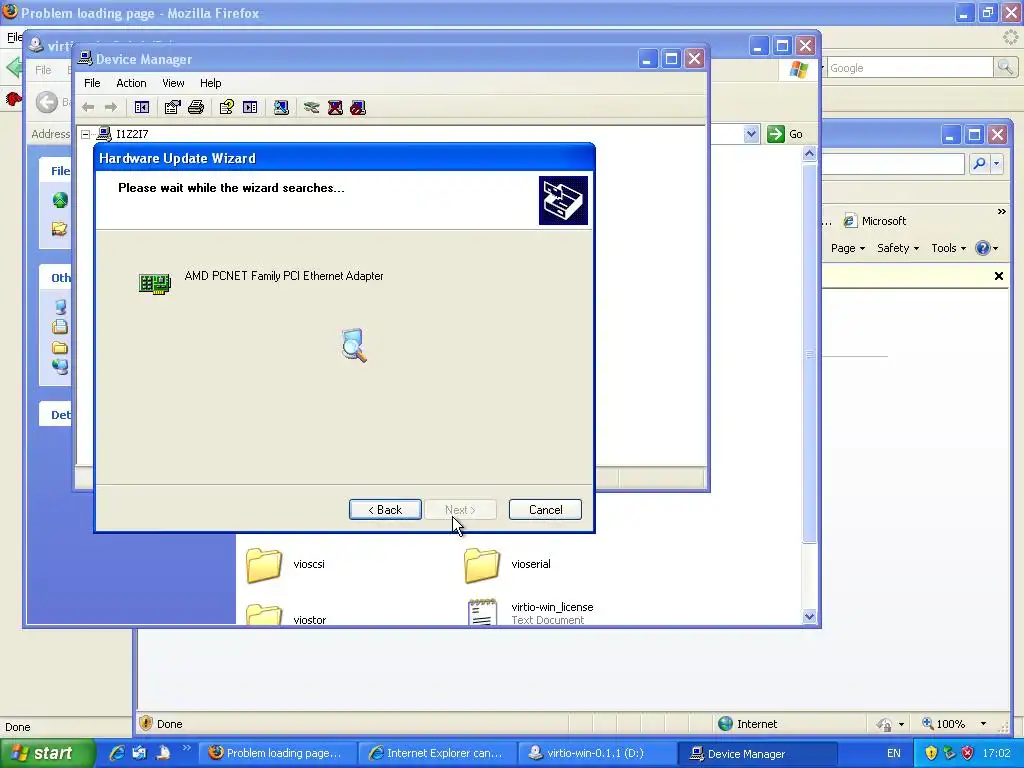Viewport: 1024px width, 768px height.
Task: Click the Go button in Explorer address bar
Action: 785,134
